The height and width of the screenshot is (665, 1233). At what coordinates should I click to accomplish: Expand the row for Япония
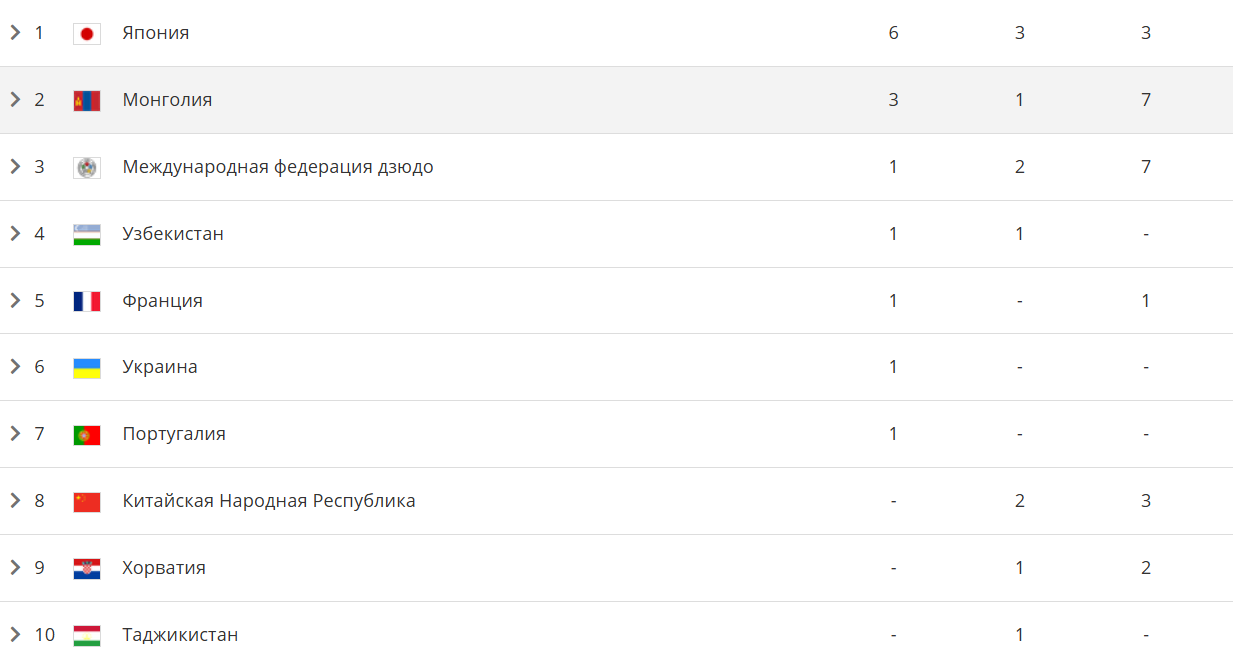click(x=15, y=33)
